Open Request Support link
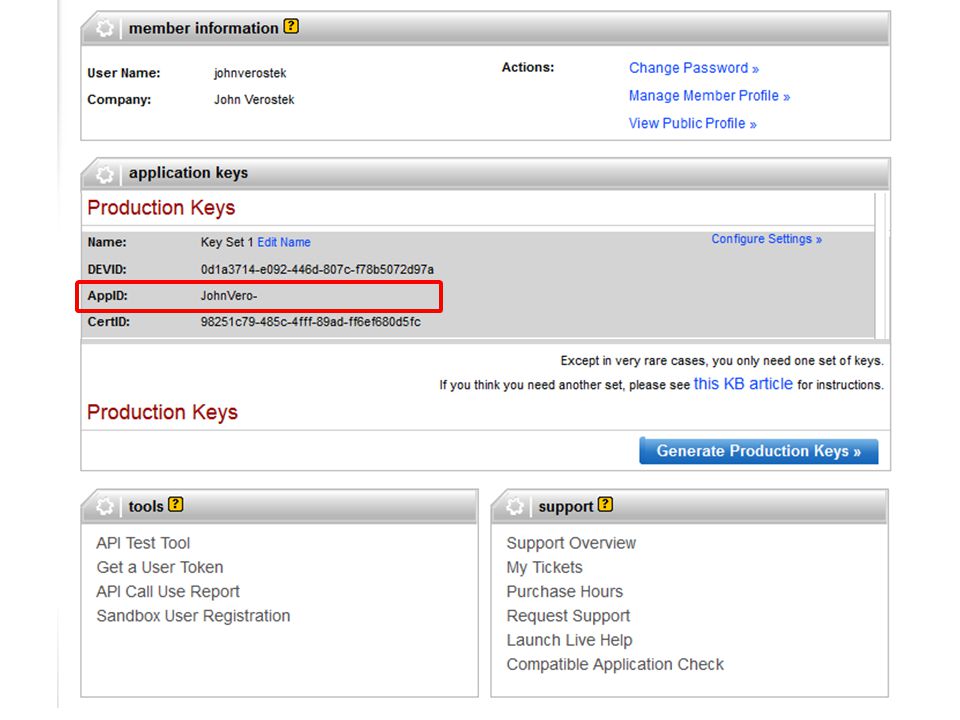 [568, 616]
